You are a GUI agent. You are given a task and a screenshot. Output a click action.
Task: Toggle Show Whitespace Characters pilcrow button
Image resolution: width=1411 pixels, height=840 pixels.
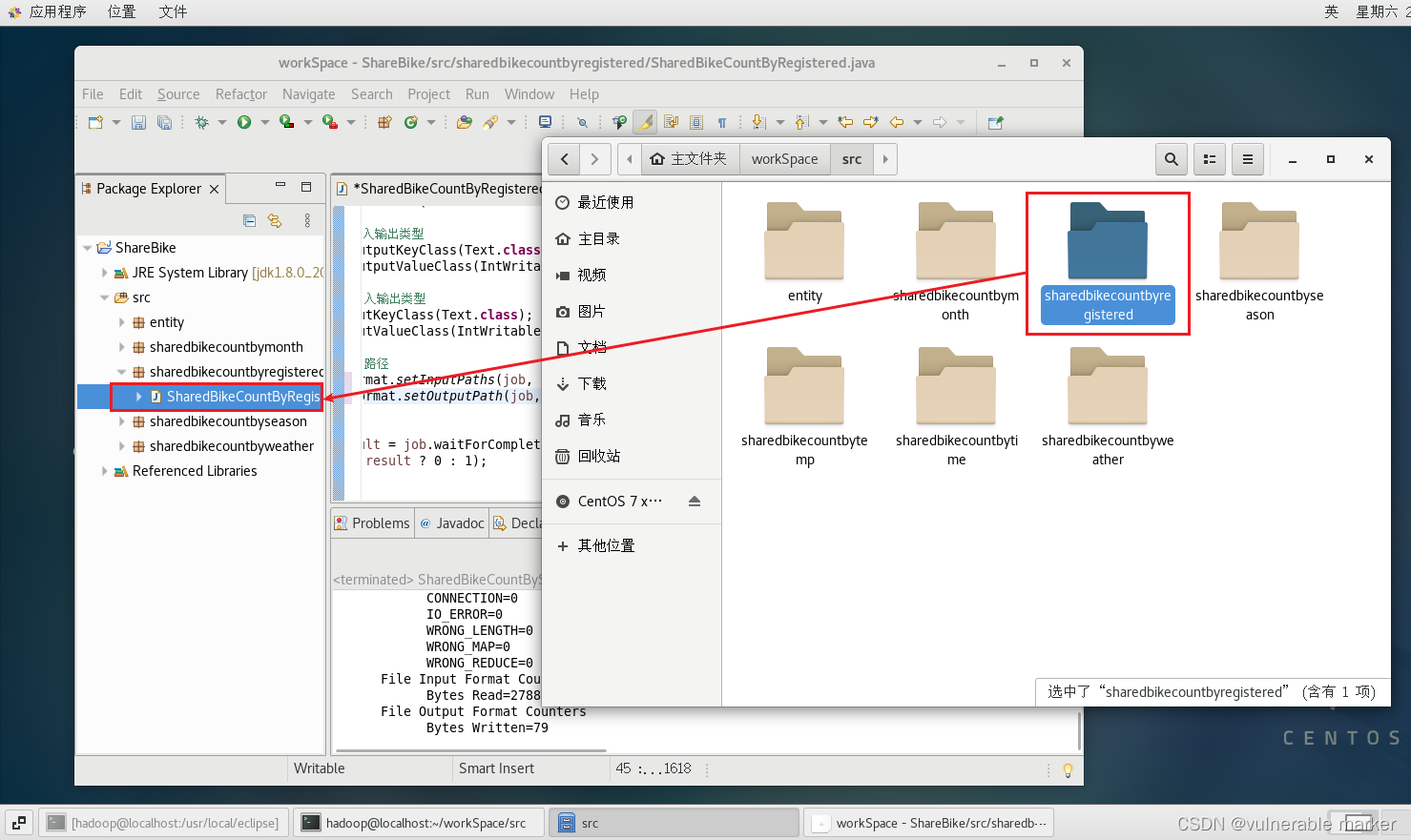(722, 122)
